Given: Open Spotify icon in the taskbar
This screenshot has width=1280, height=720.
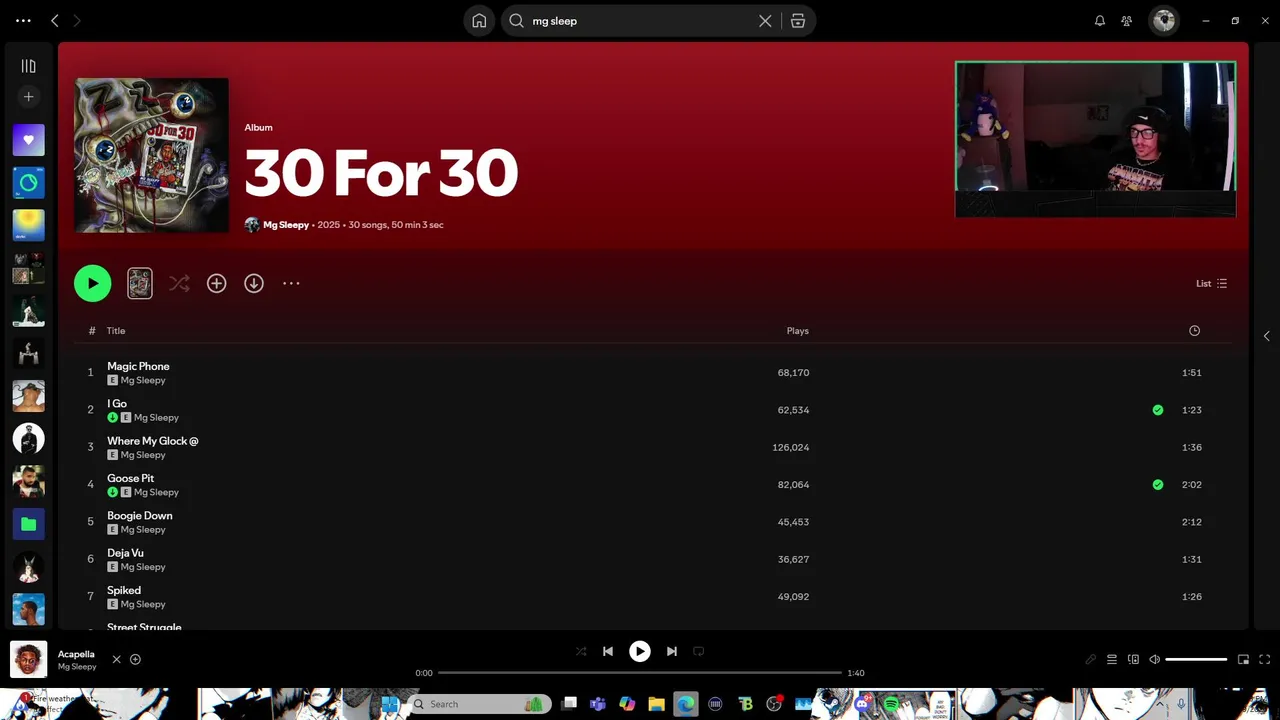Looking at the screenshot, I should pyautogui.click(x=891, y=704).
